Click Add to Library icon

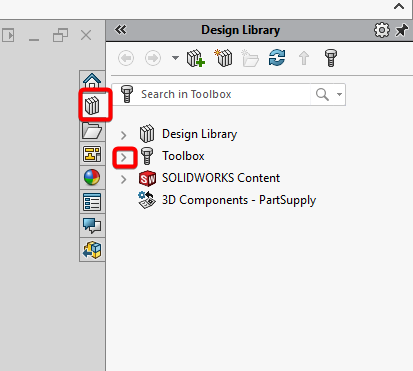[x=195, y=58]
